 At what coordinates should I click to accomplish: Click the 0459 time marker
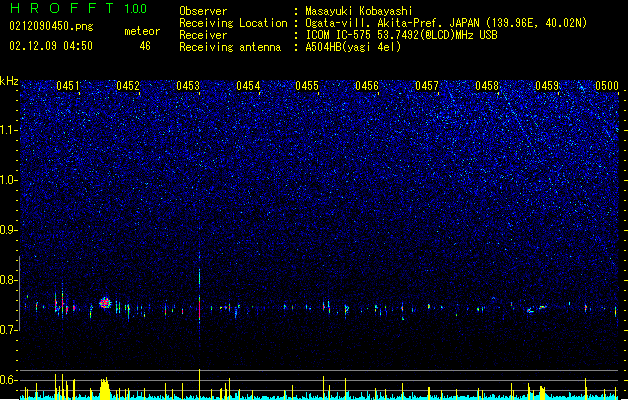pyautogui.click(x=547, y=85)
